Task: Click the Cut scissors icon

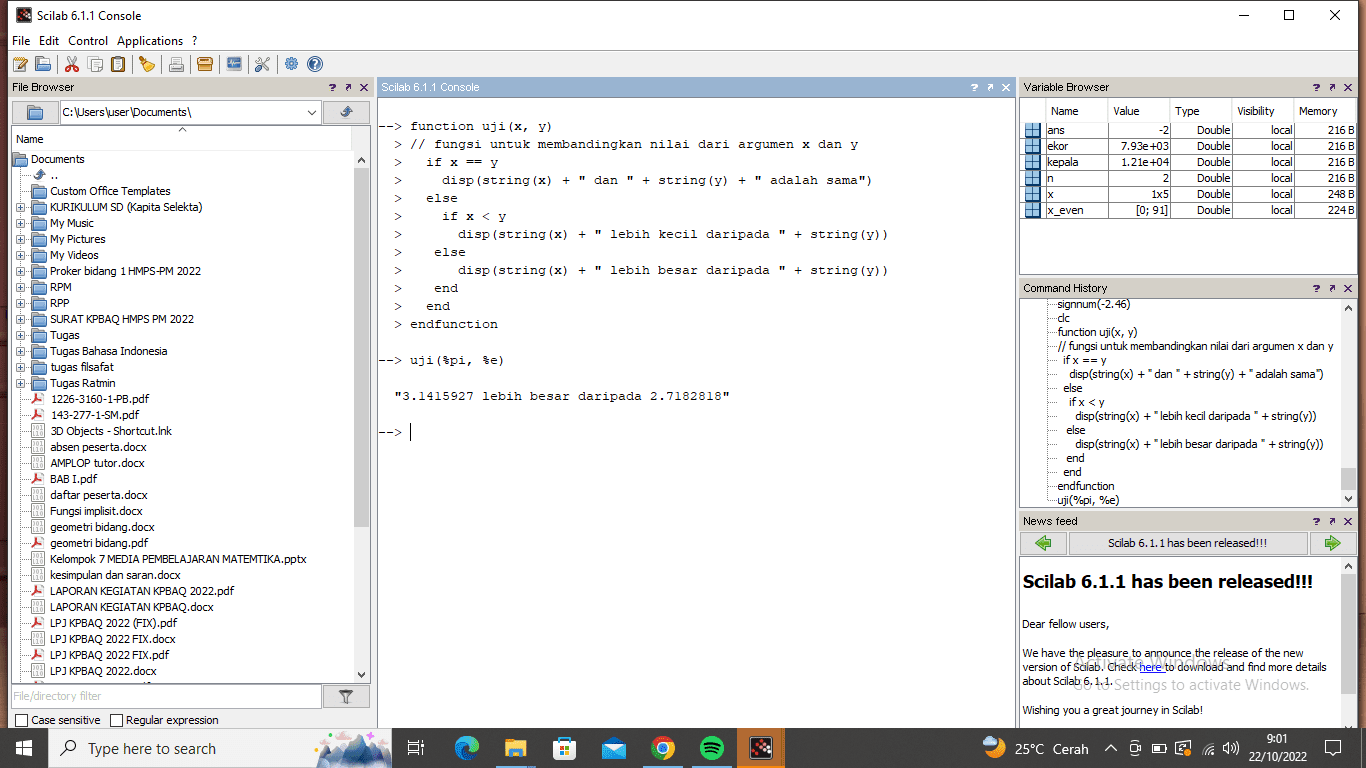Action: click(x=72, y=64)
